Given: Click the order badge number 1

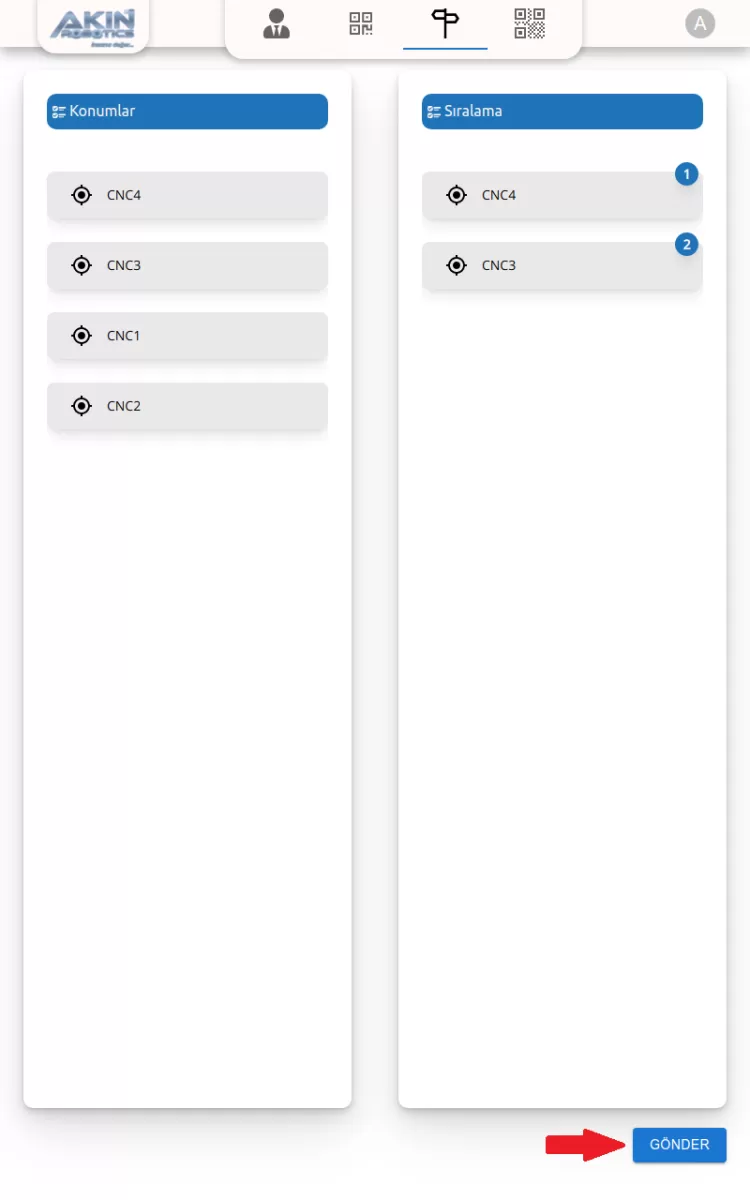Looking at the screenshot, I should (x=686, y=175).
